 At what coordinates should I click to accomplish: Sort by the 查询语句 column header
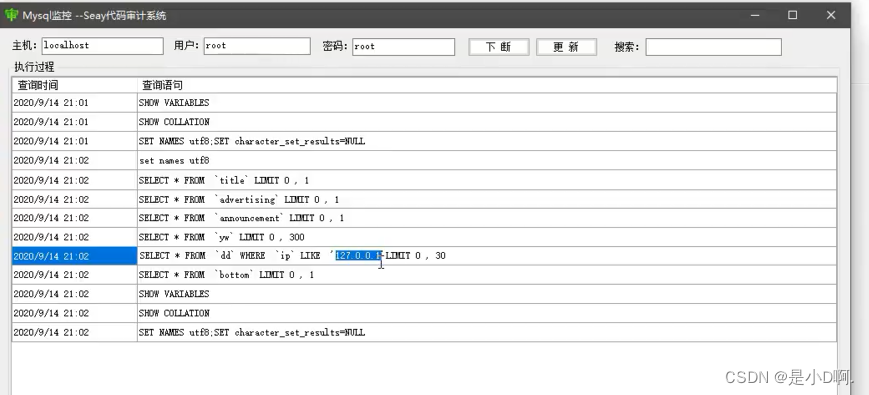(487, 85)
